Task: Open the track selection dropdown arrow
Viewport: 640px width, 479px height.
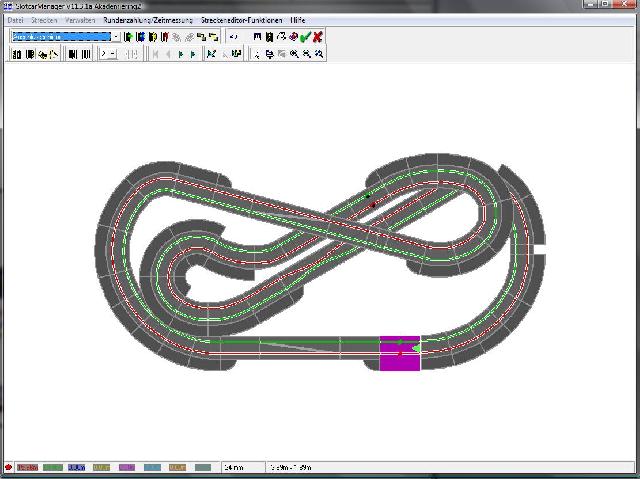Action: pos(115,37)
